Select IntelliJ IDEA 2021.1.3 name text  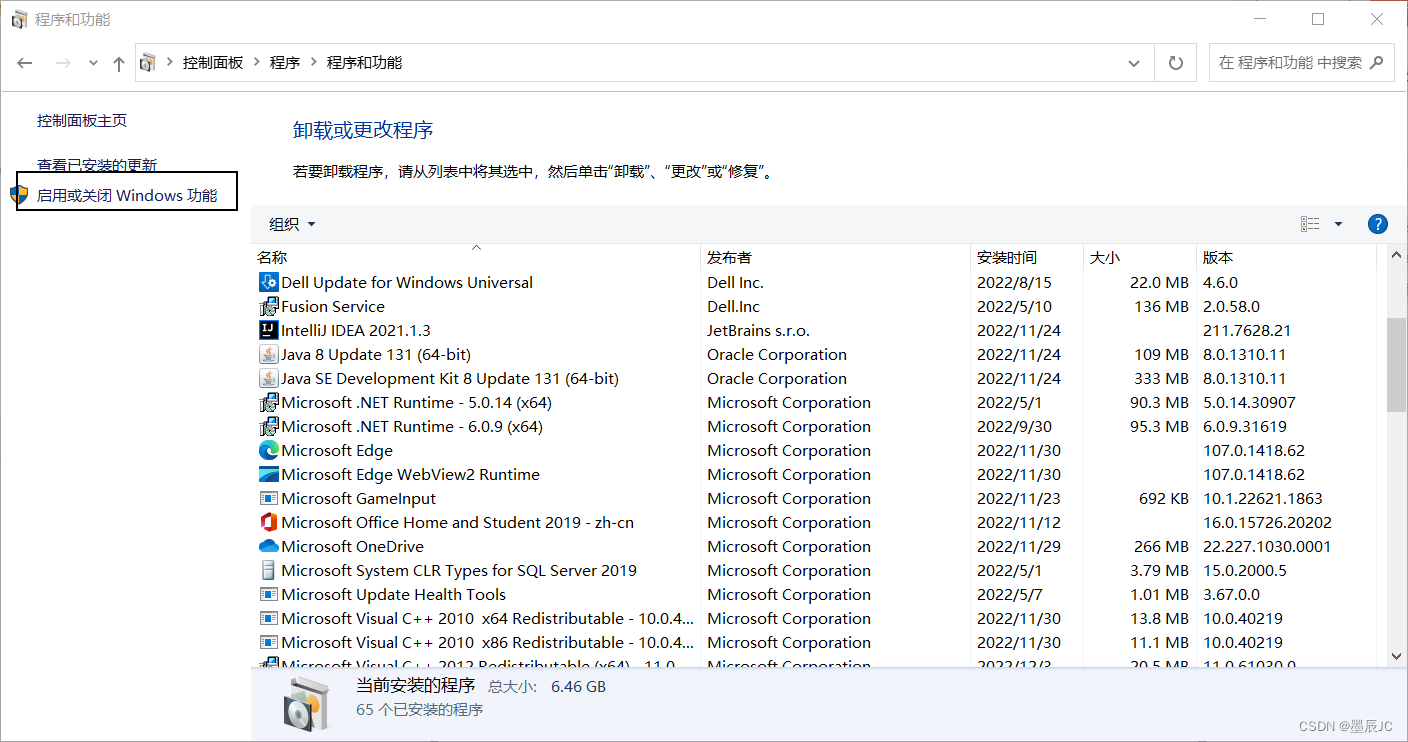click(356, 331)
